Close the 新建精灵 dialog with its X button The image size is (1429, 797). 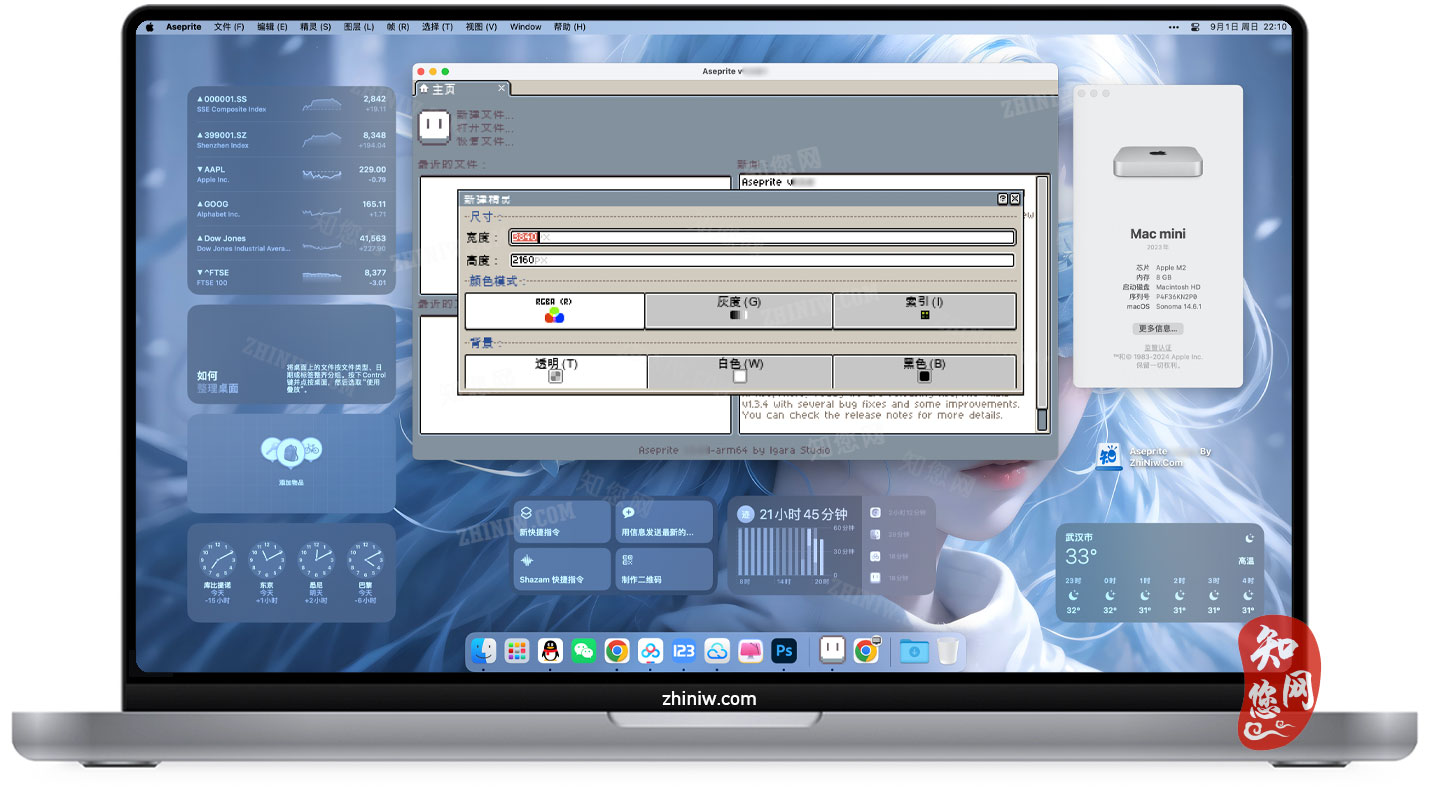click(1015, 199)
